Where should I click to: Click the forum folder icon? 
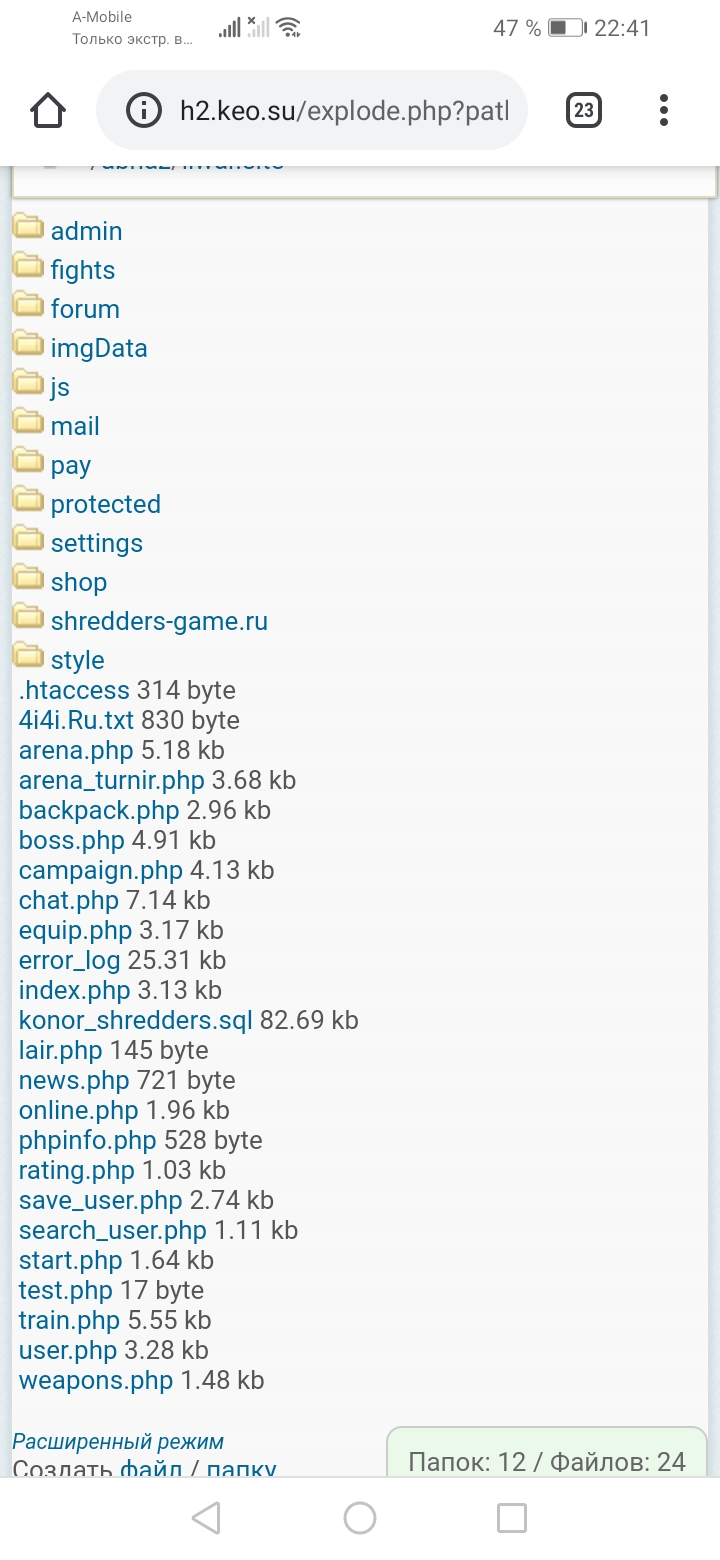[x=28, y=307]
